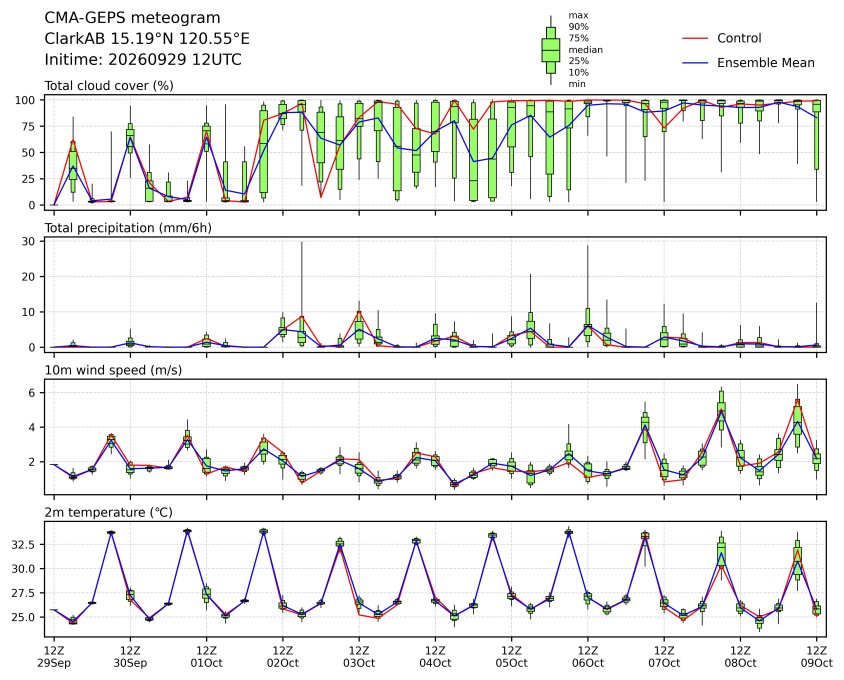Screen dimensions: 844x680
Task: Click the 12Z 09Oct axis label
Action: pyautogui.click(x=817, y=656)
